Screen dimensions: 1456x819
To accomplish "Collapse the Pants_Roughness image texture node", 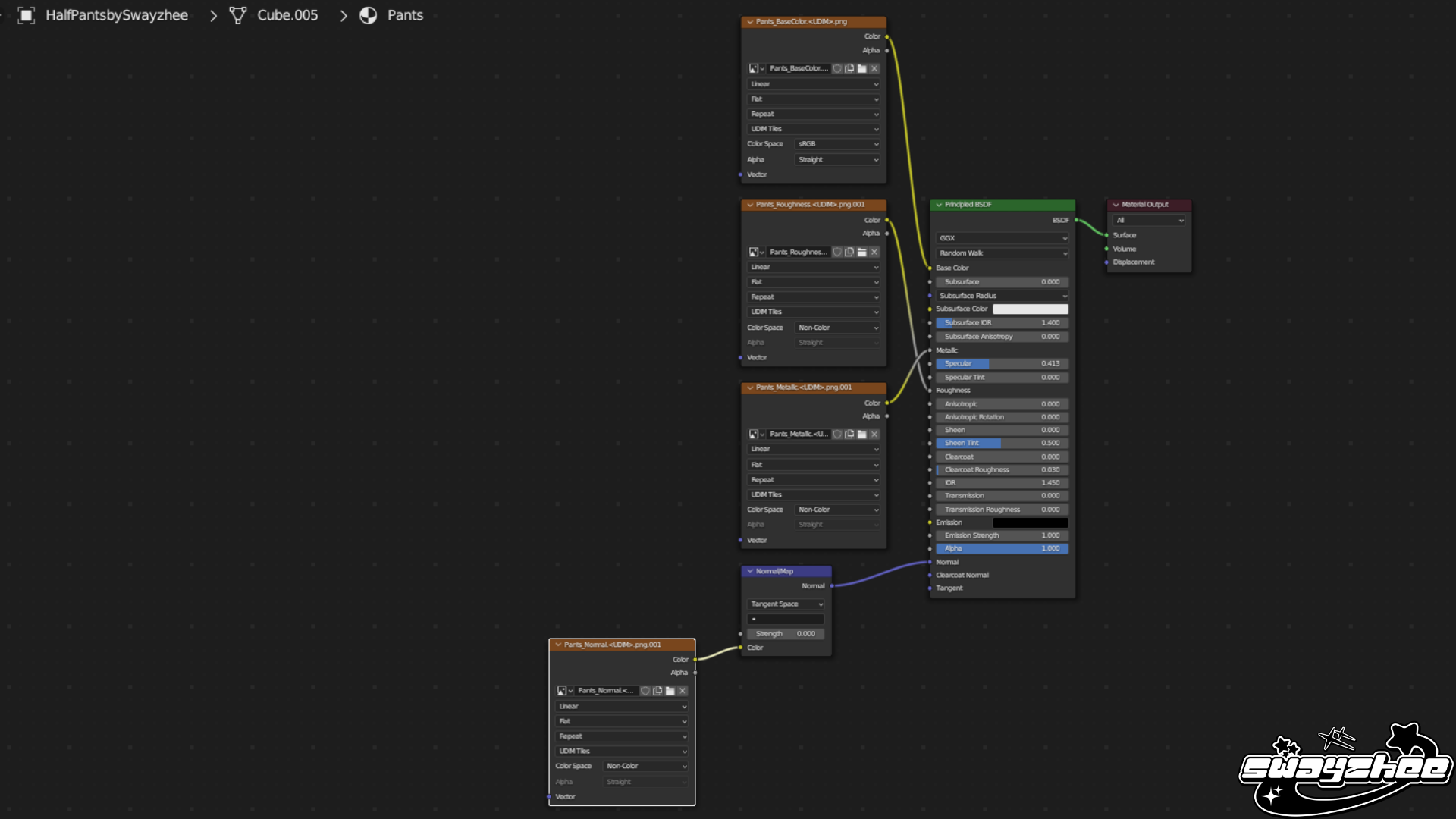I will pos(750,205).
